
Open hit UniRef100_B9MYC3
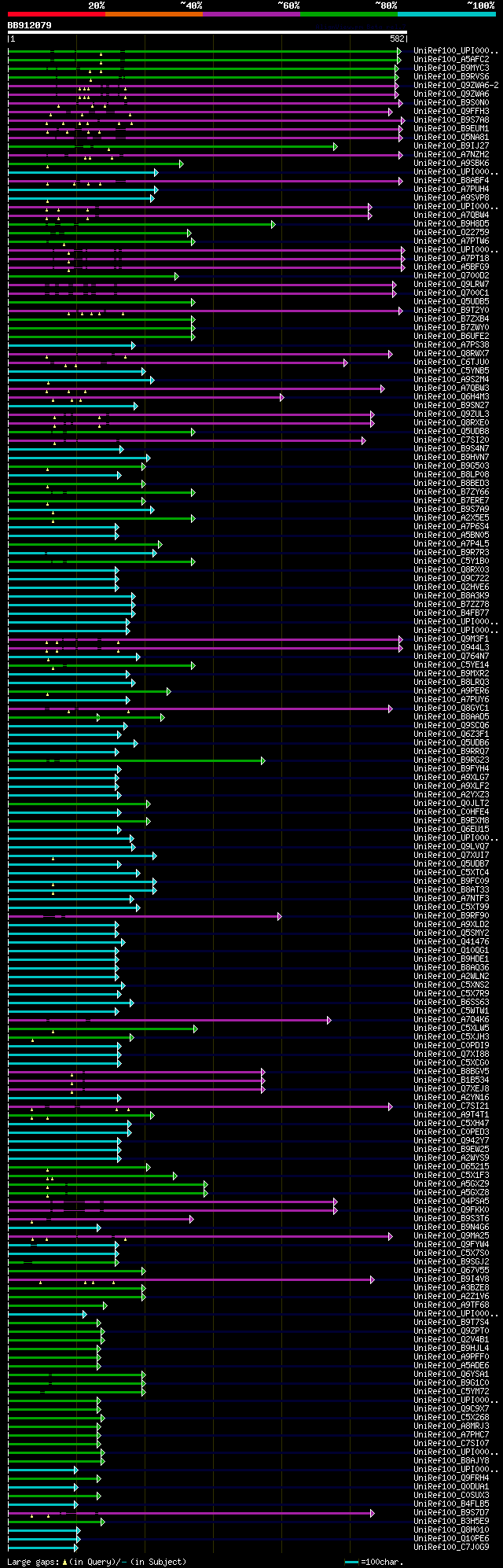pyautogui.click(x=451, y=68)
